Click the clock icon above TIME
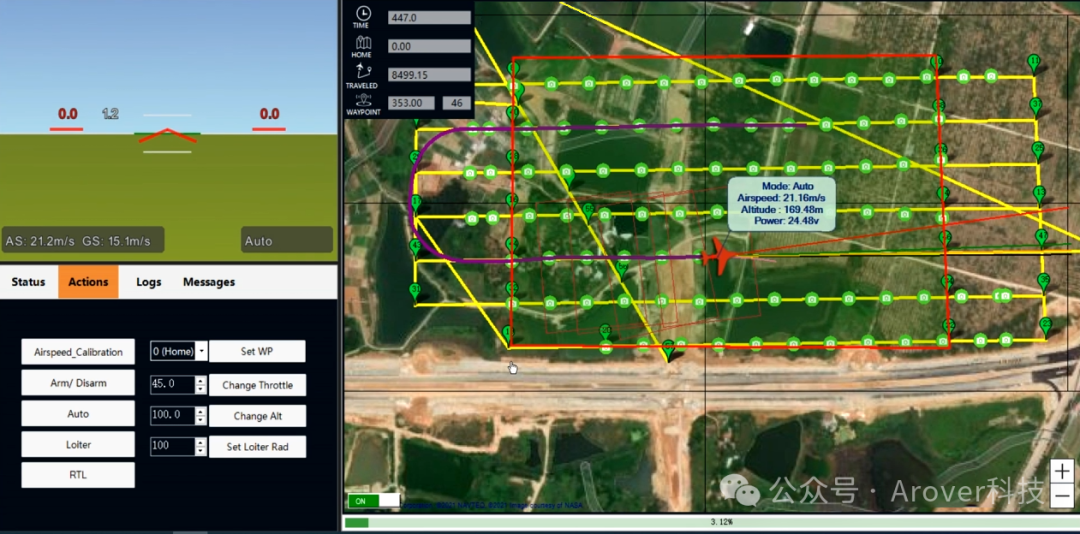Image resolution: width=1080 pixels, height=534 pixels. (361, 13)
